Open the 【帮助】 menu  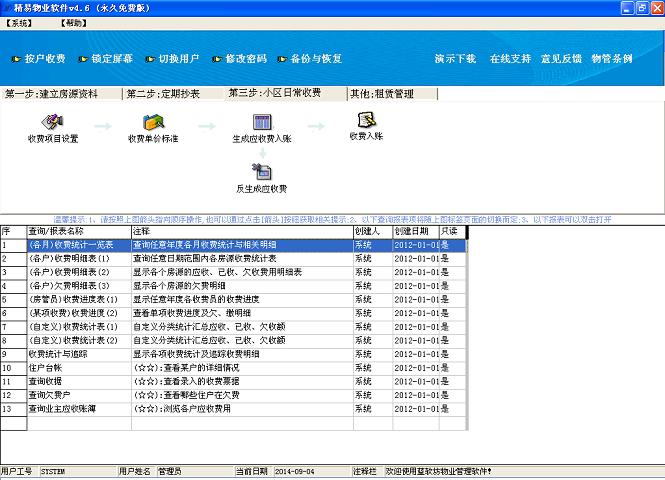coord(73,23)
